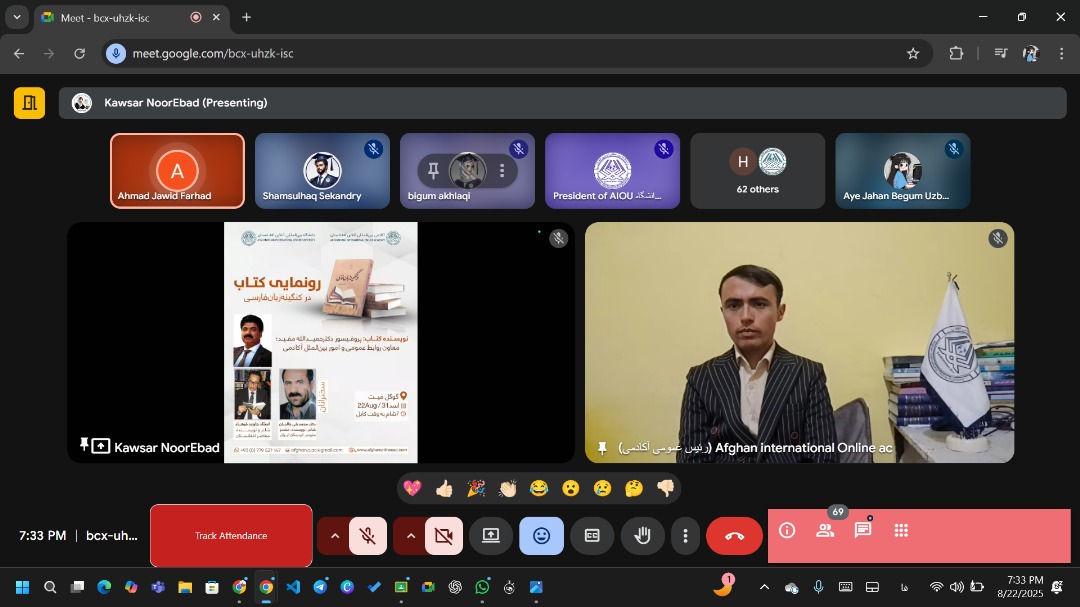Pin bigum akhlaqi's tile

click(434, 171)
